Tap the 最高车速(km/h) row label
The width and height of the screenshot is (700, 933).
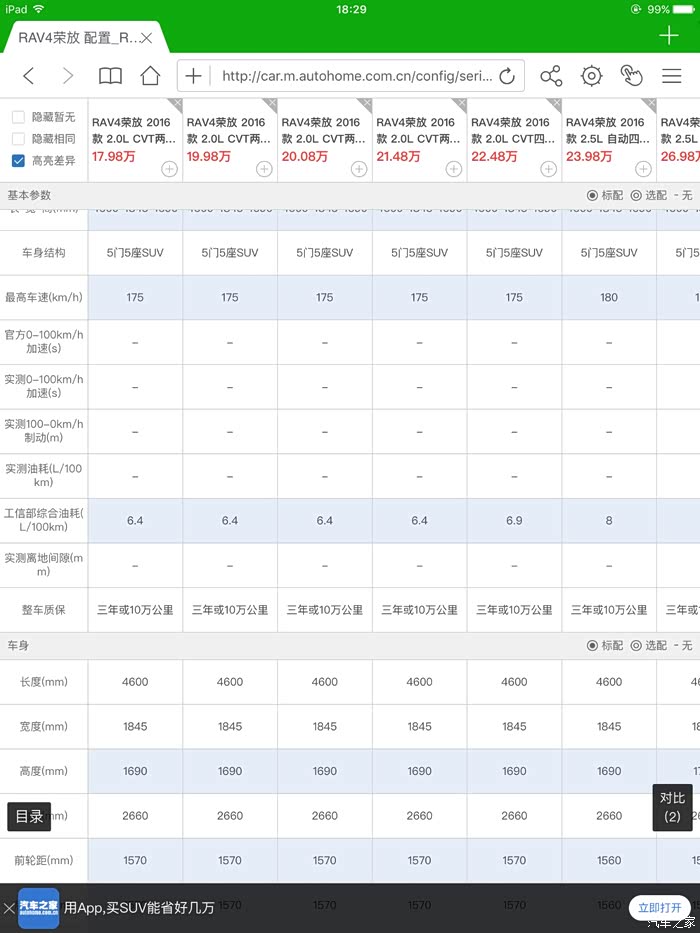click(43, 297)
